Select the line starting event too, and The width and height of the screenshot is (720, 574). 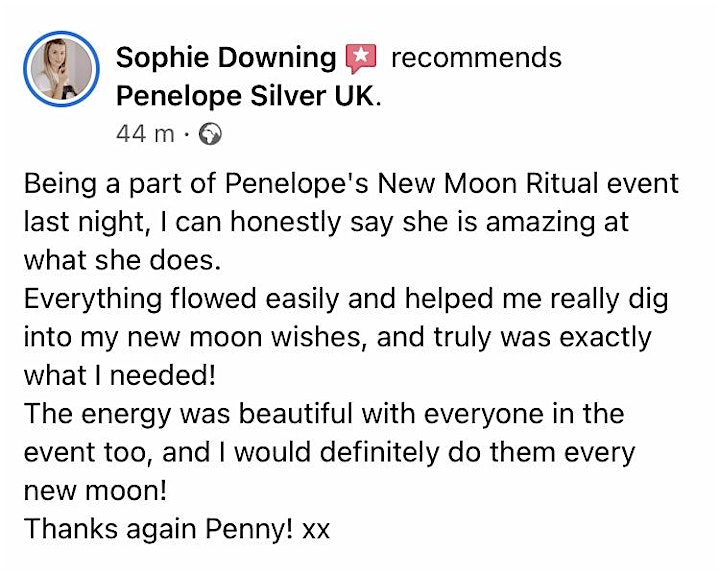330,453
